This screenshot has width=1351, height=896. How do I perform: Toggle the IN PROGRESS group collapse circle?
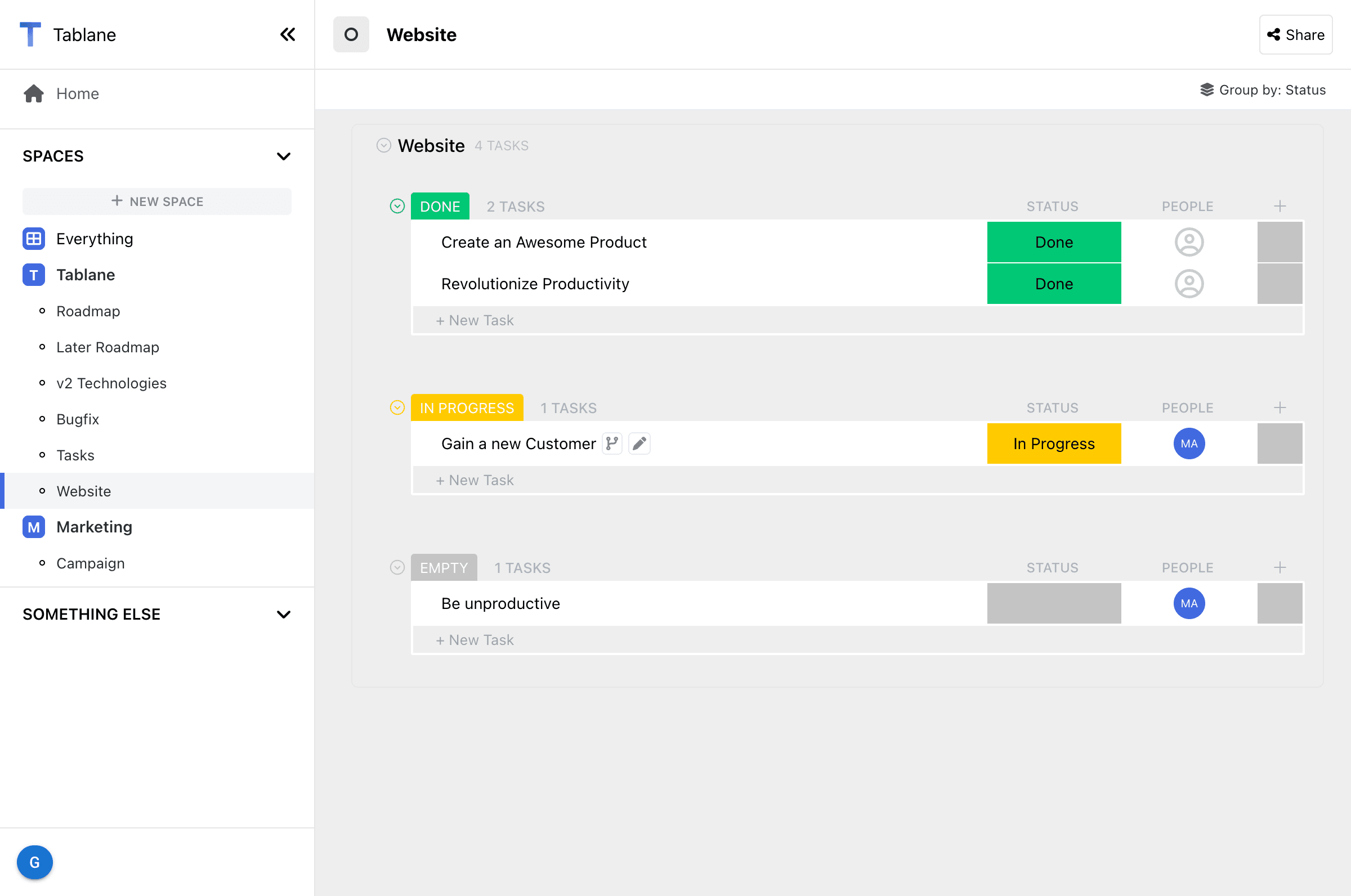point(397,408)
